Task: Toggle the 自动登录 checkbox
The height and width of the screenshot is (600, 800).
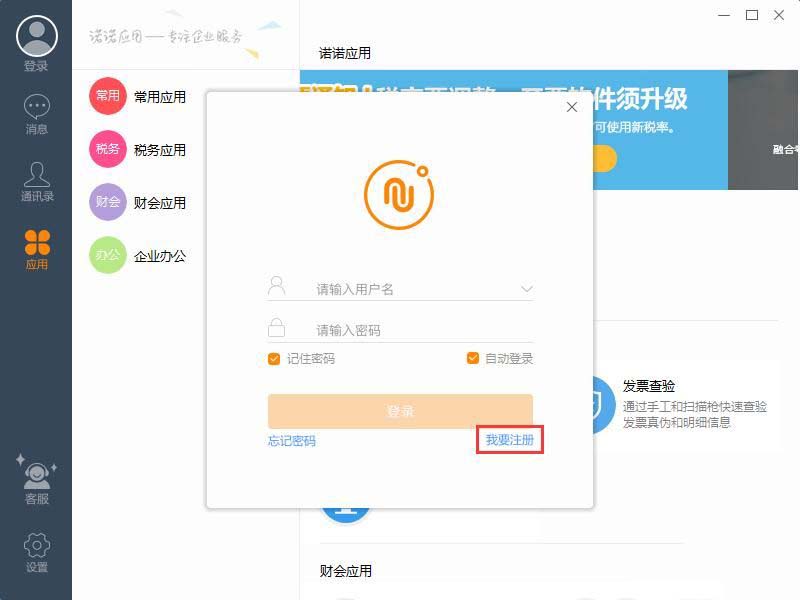Action: (x=473, y=359)
